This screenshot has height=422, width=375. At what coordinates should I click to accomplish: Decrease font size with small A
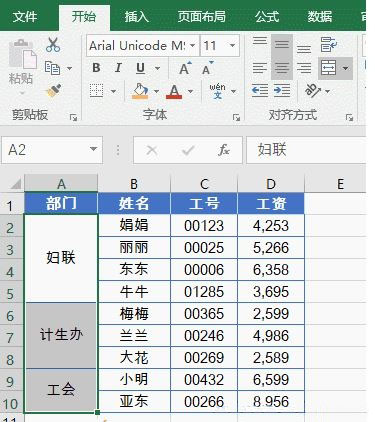(x=208, y=68)
